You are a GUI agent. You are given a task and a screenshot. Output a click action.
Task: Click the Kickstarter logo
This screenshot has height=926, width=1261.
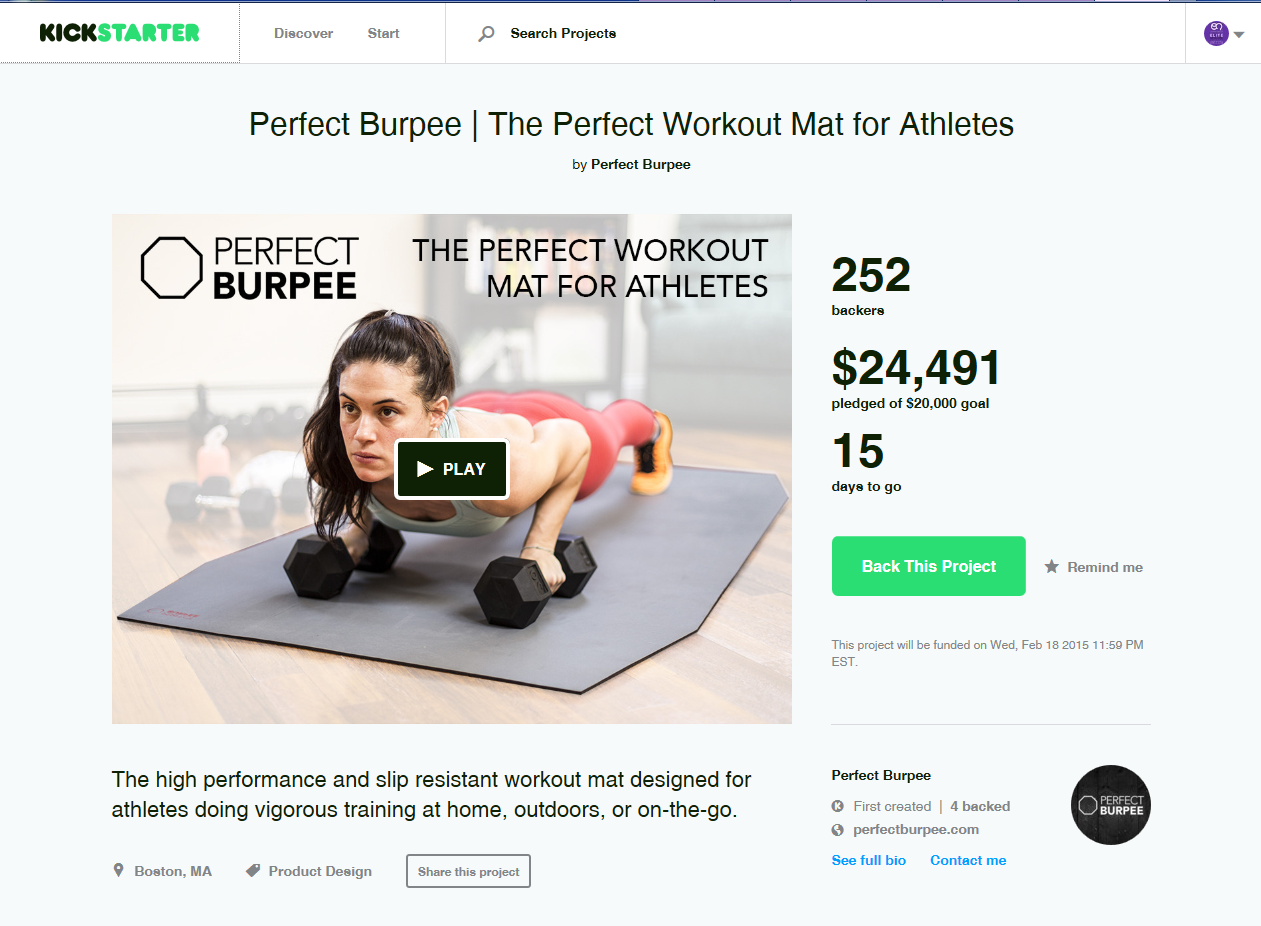120,33
